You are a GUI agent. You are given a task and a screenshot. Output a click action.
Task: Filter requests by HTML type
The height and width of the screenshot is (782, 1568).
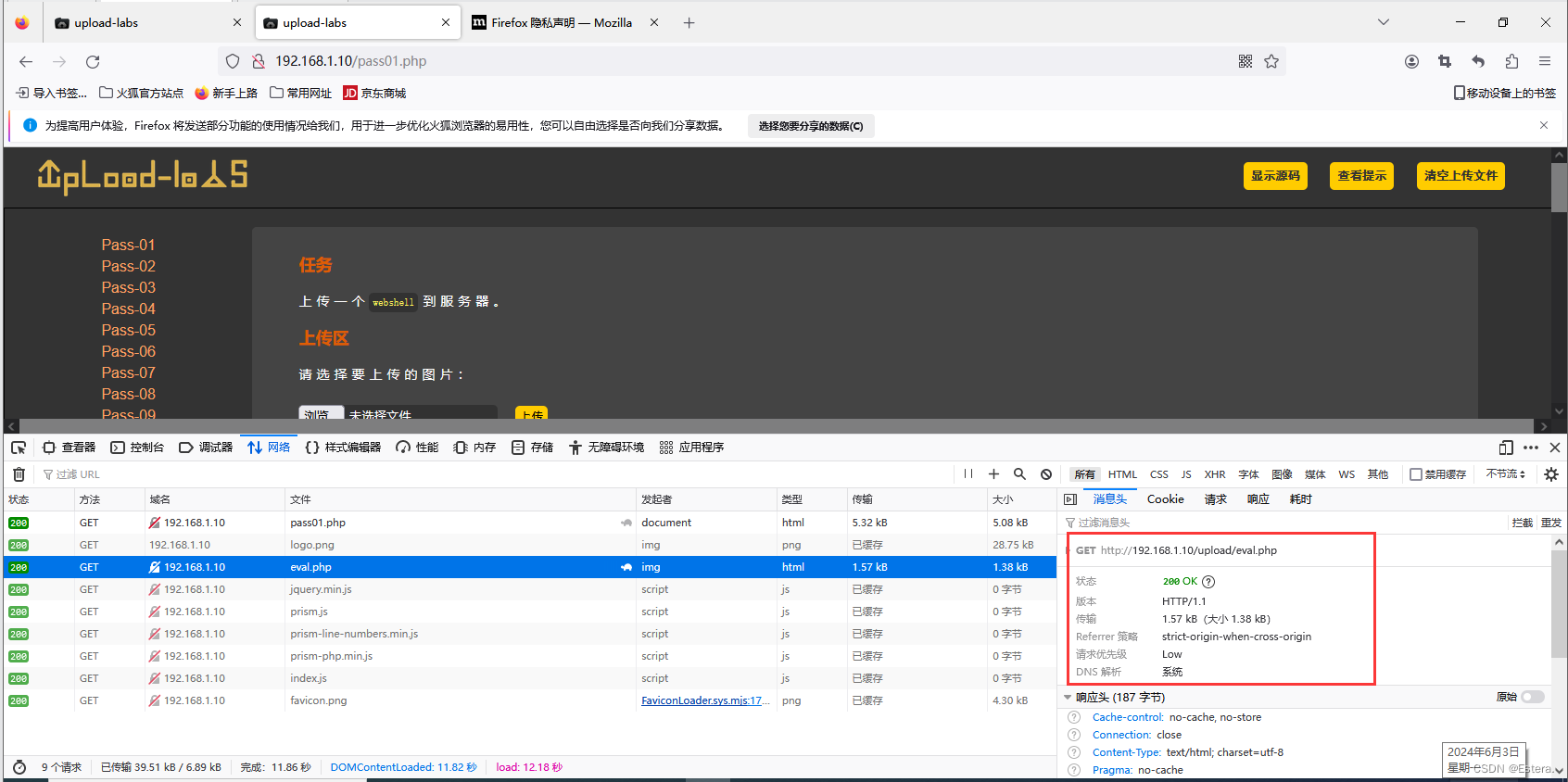pos(1122,474)
